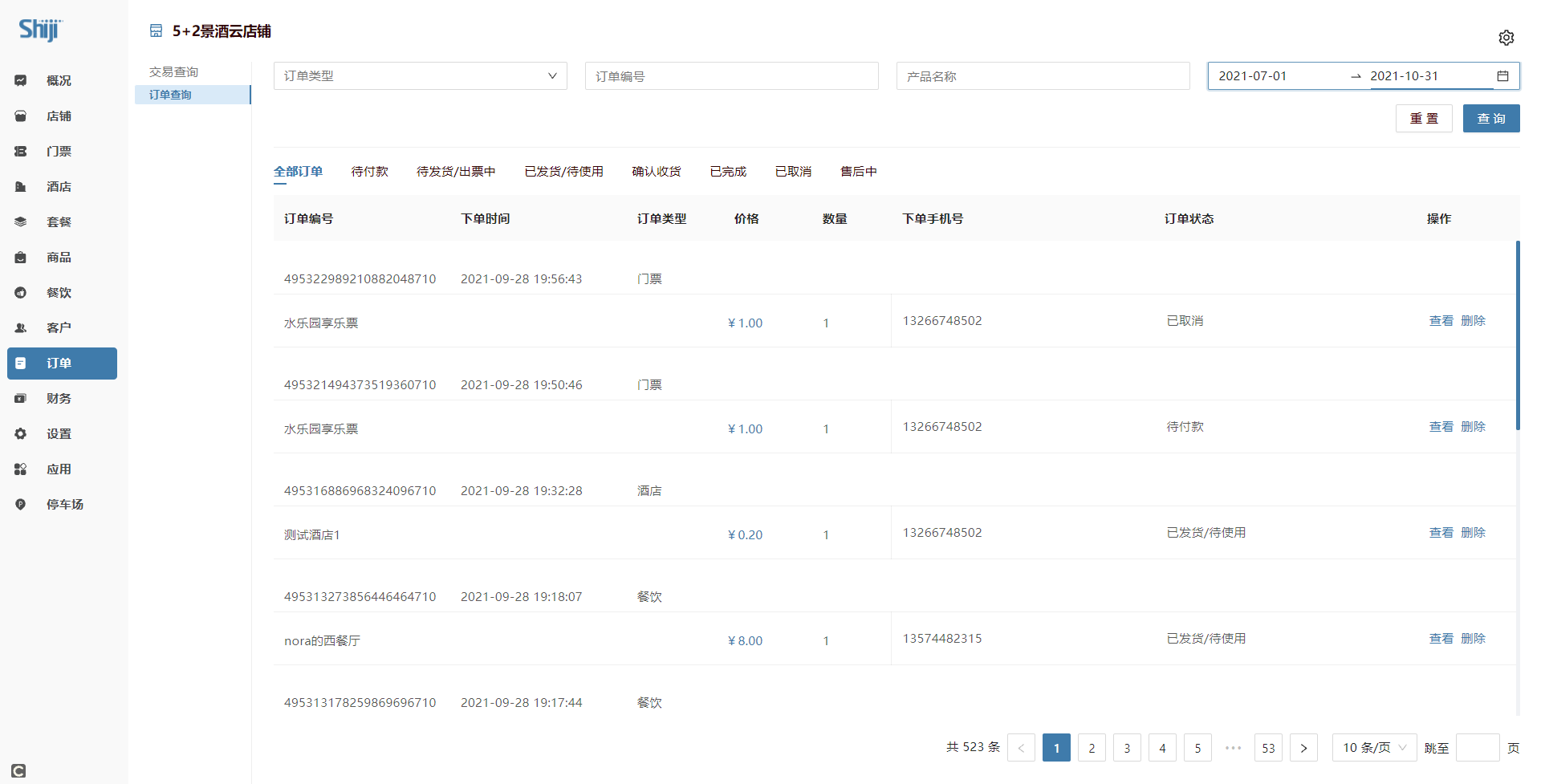Go to last page 53
This screenshot has width=1541, height=784.
(1268, 747)
